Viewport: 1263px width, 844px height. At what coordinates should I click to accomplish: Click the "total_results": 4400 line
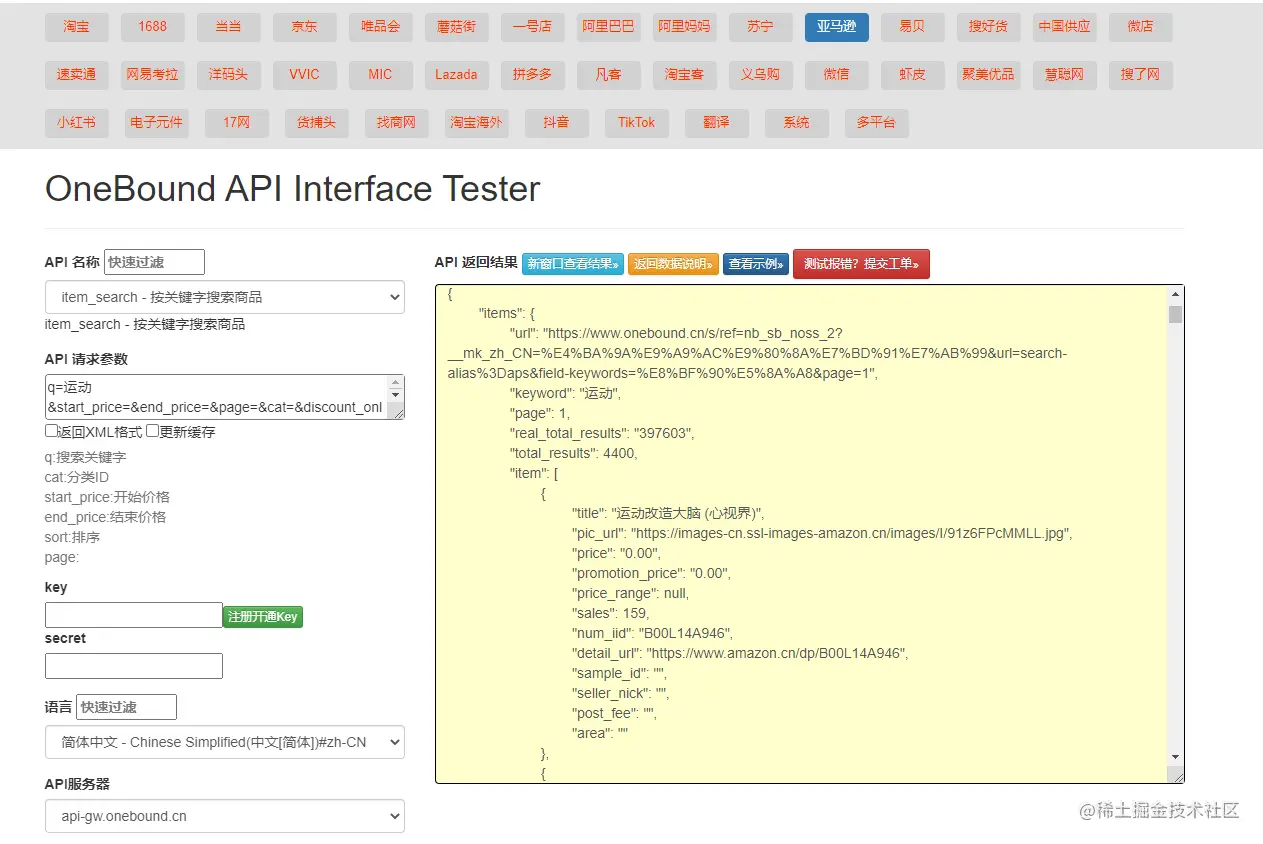pyautogui.click(x=574, y=453)
